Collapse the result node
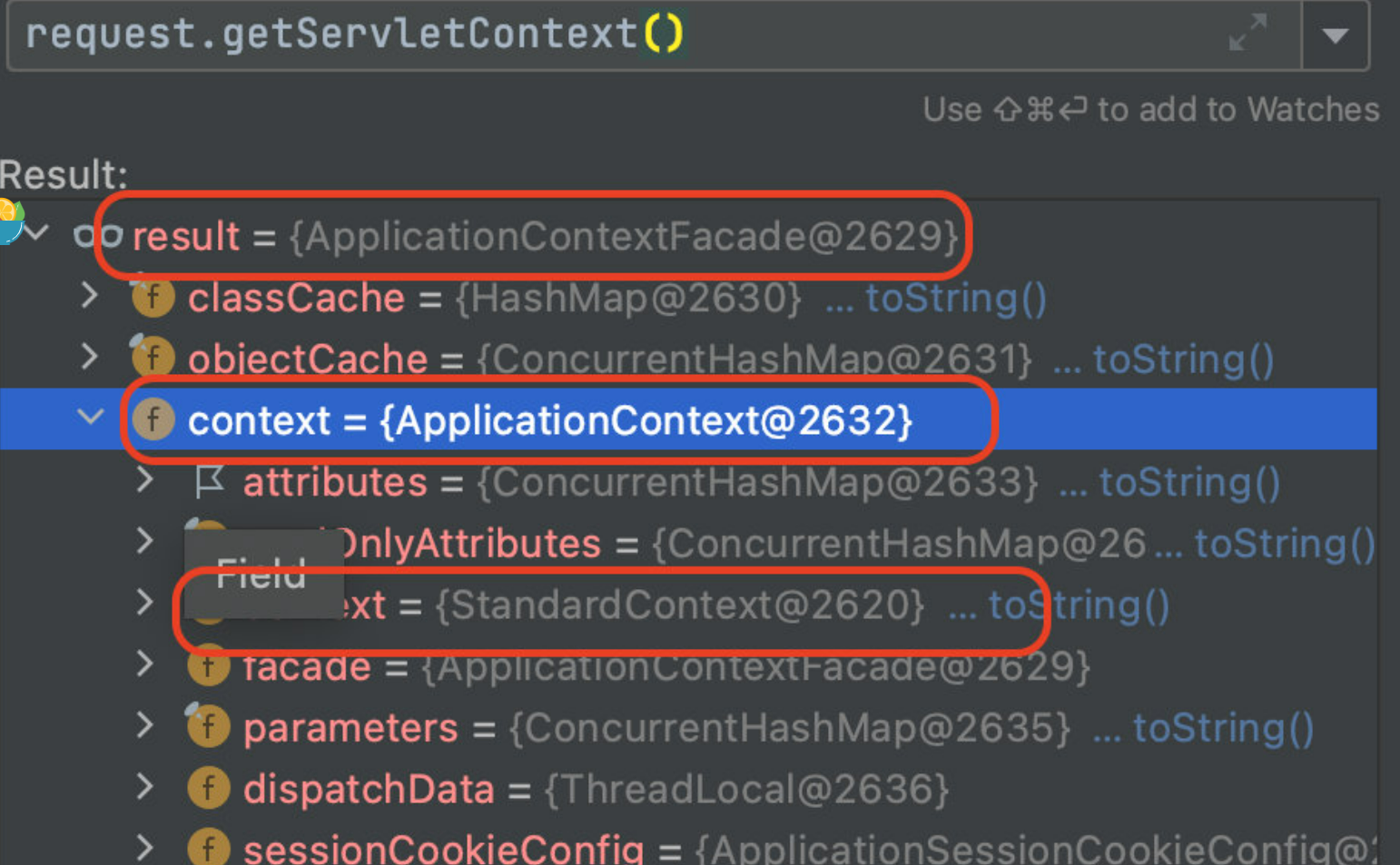 [35, 234]
